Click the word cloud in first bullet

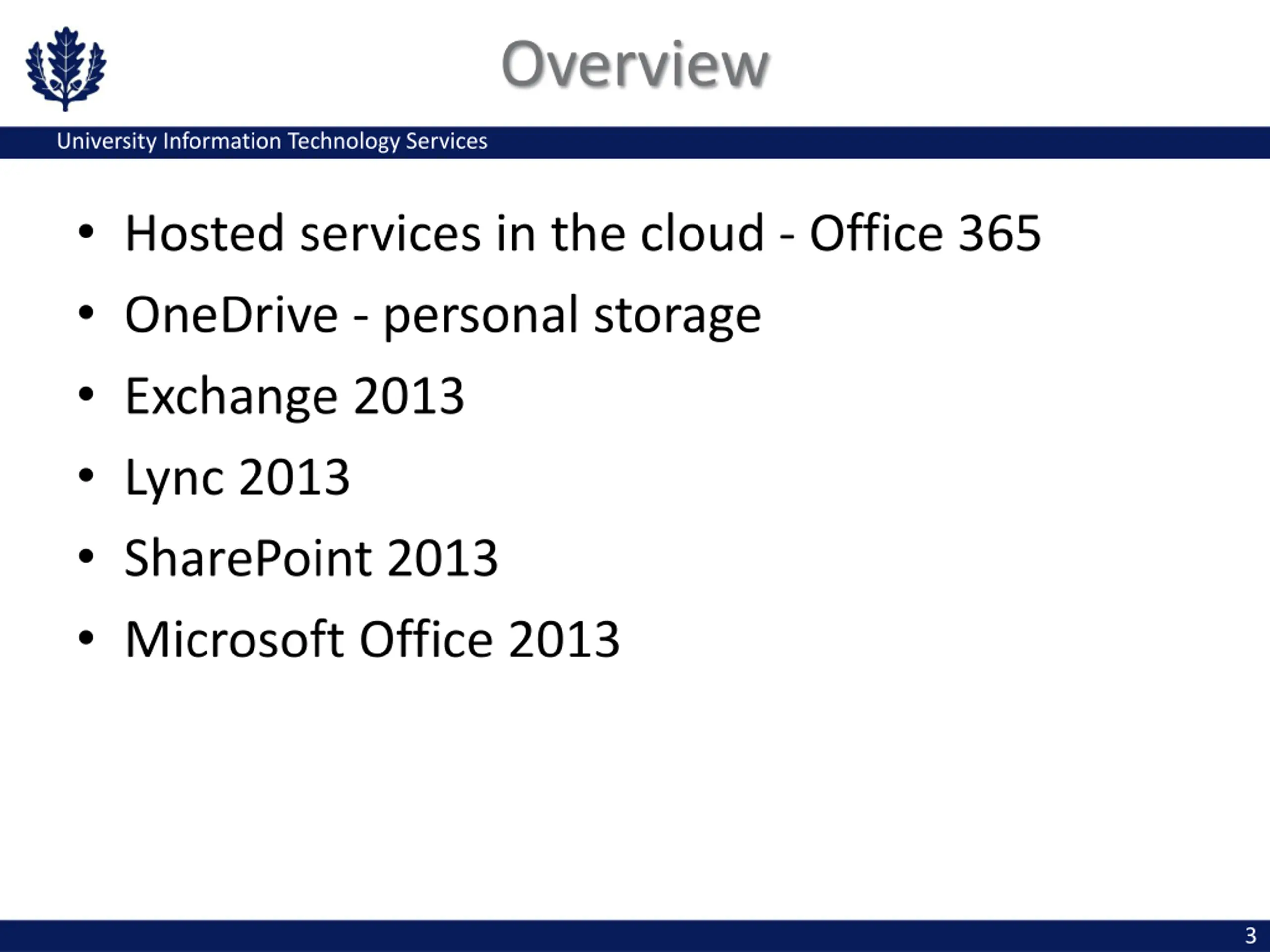[702, 233]
